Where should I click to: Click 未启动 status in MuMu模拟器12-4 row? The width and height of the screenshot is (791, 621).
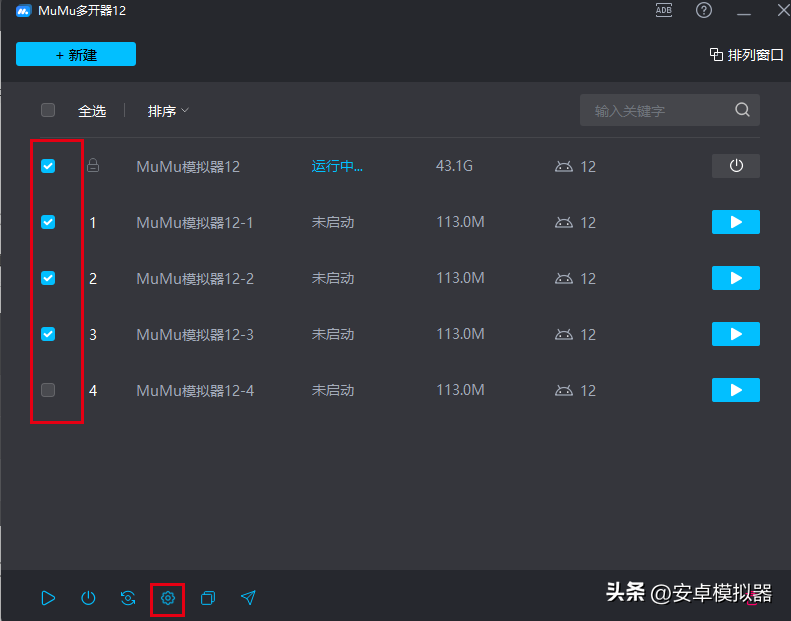(x=332, y=390)
